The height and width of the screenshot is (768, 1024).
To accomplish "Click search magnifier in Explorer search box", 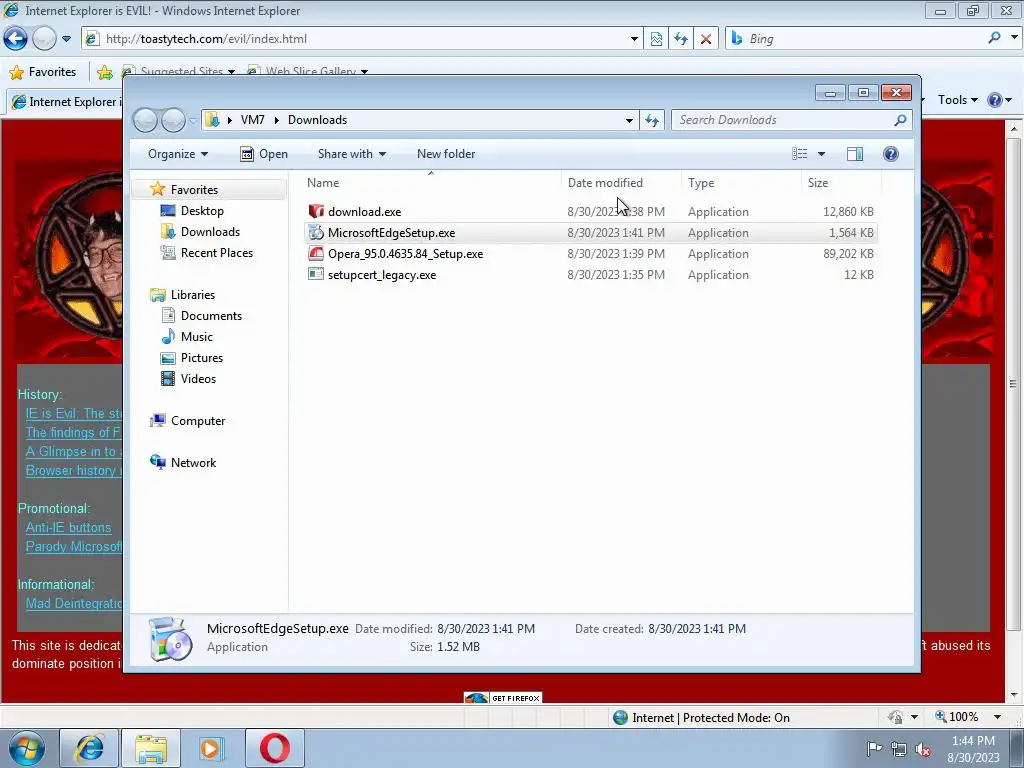I will tap(900, 120).
